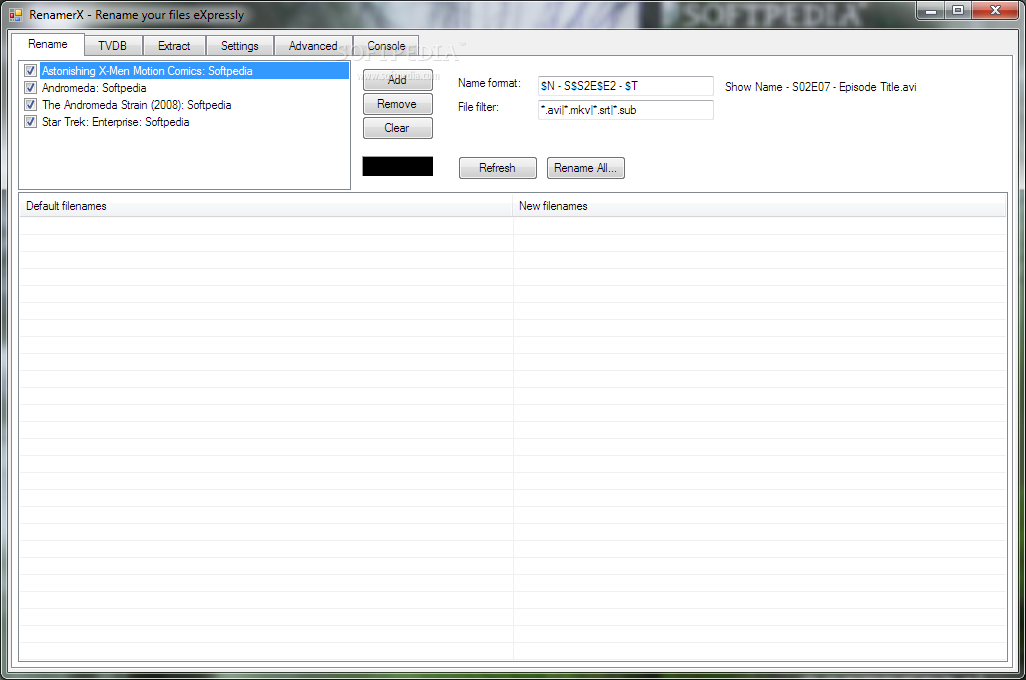Image resolution: width=1026 pixels, height=680 pixels.
Task: Select Astonishing X-Men Motion Comics: Softpedia row
Action: pyautogui.click(x=194, y=71)
